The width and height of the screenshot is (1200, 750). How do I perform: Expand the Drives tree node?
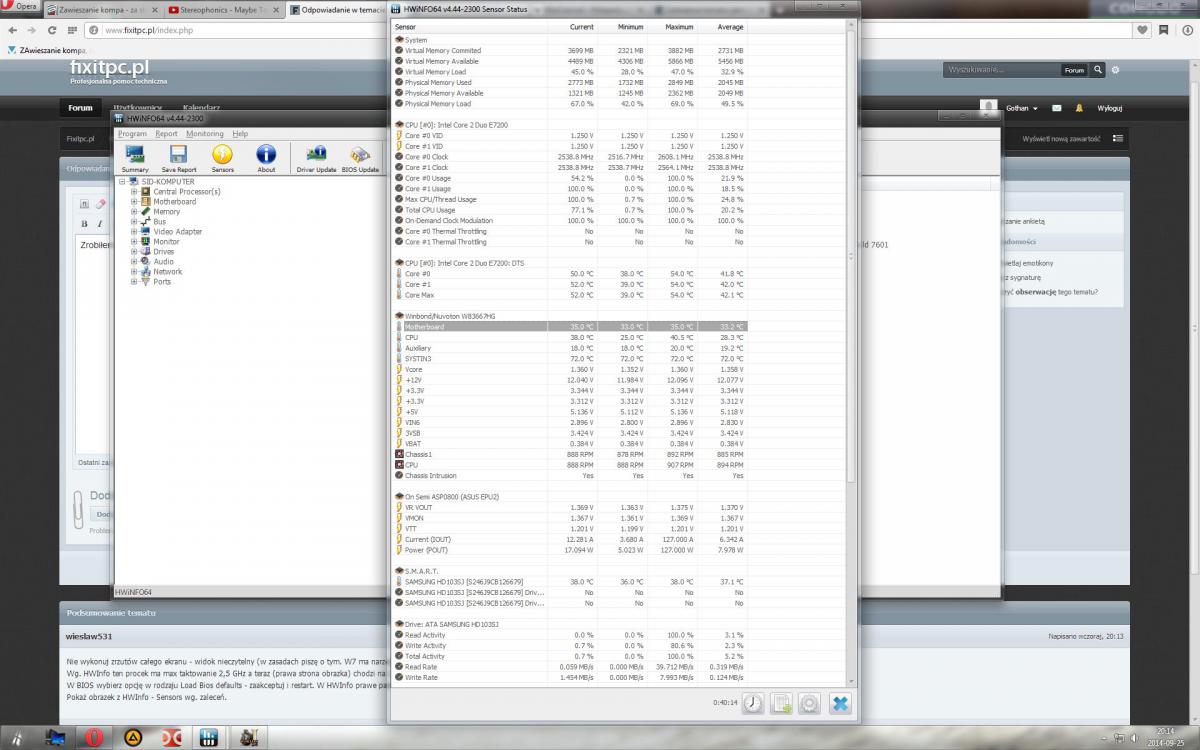click(x=133, y=251)
